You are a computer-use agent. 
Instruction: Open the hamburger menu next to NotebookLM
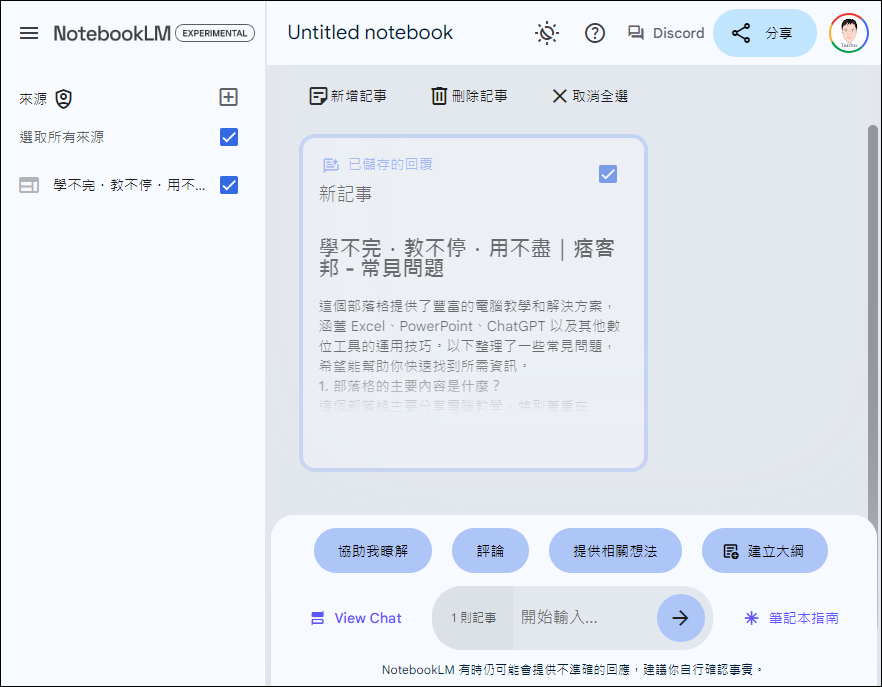(x=29, y=33)
